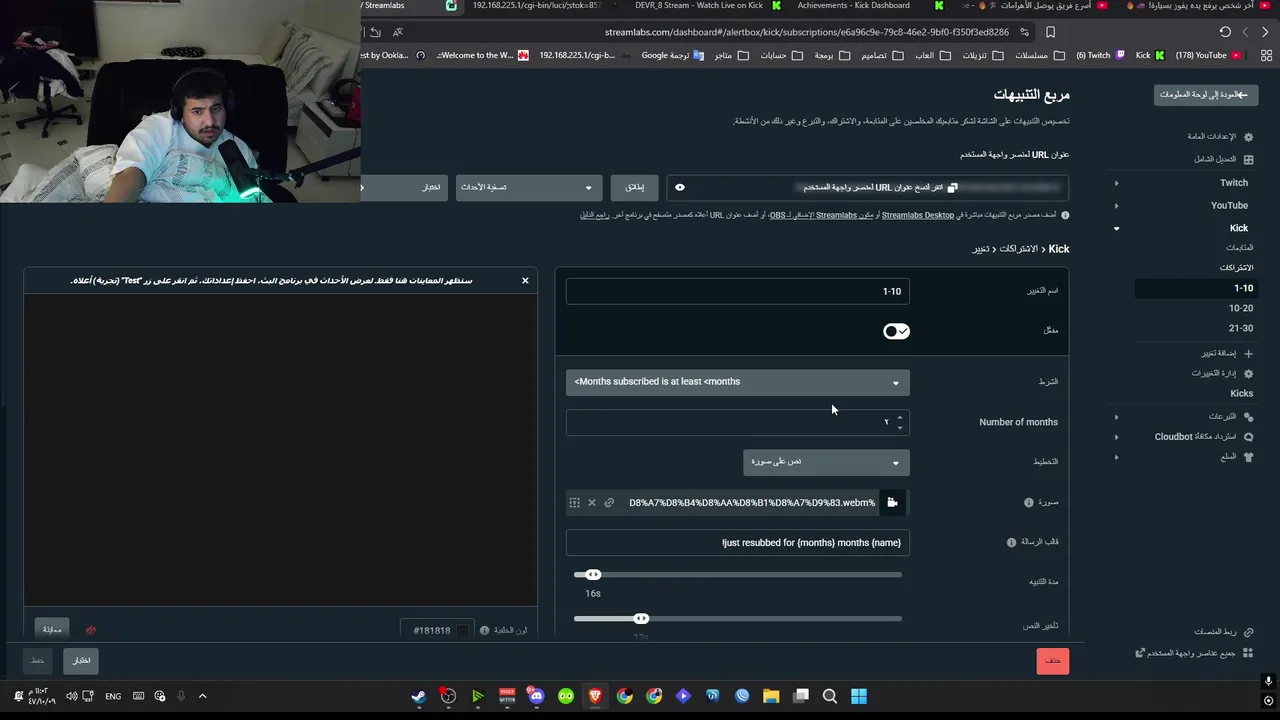Click the layout grid icon under General Settings
The height and width of the screenshot is (720, 1280).
pos(1248,159)
